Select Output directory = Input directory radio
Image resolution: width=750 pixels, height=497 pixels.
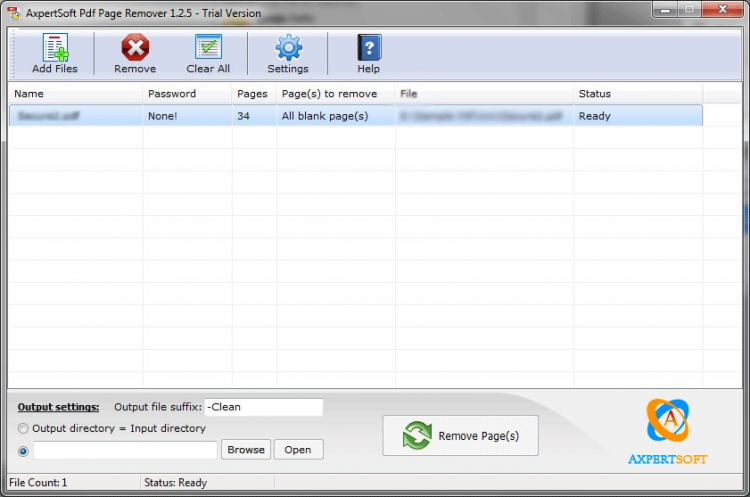pos(23,429)
